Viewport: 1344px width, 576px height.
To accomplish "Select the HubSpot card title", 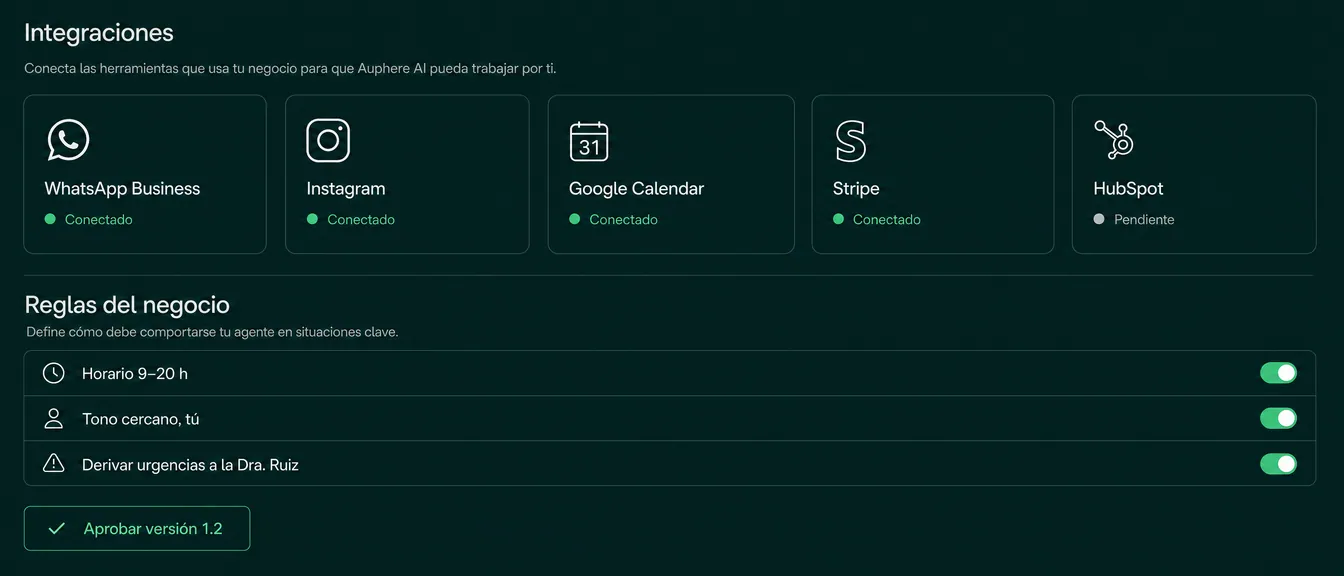I will click(1129, 188).
